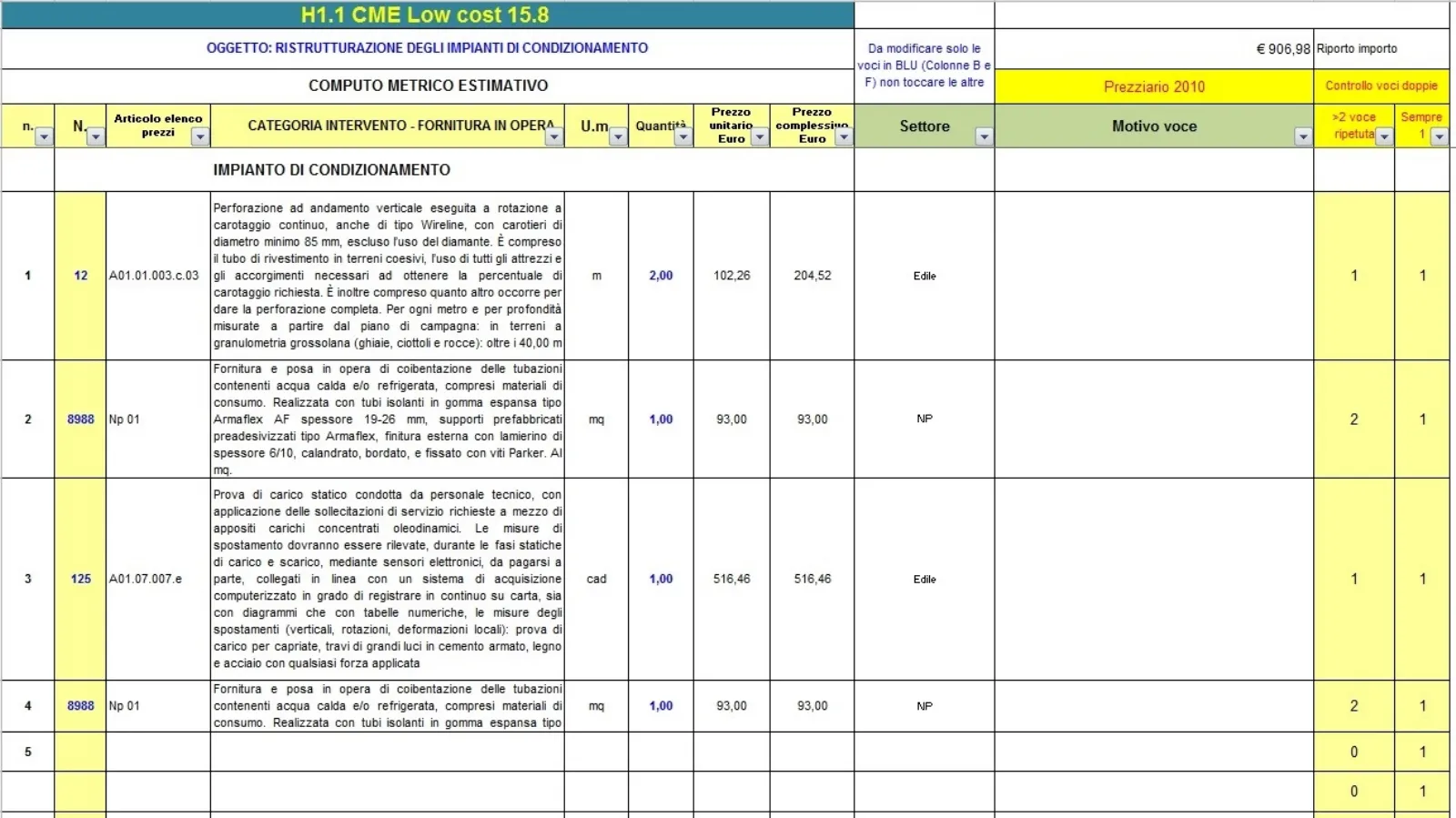Select the empty description cell in row 5
The image size is (1456, 818).
coord(388,752)
